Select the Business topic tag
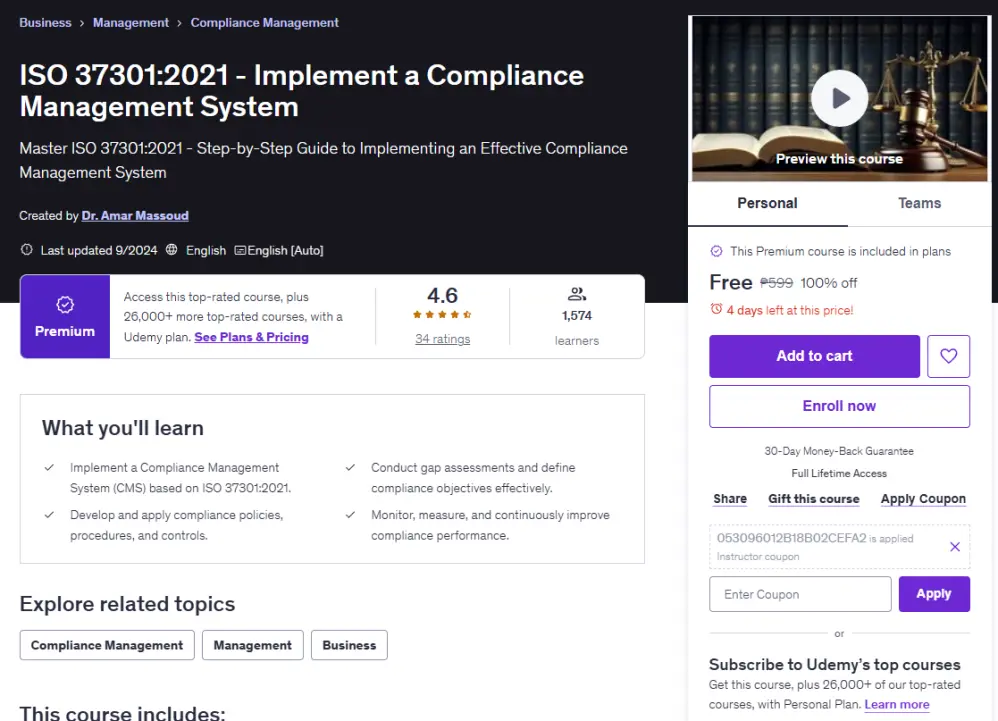Image resolution: width=998 pixels, height=721 pixels. tap(349, 645)
